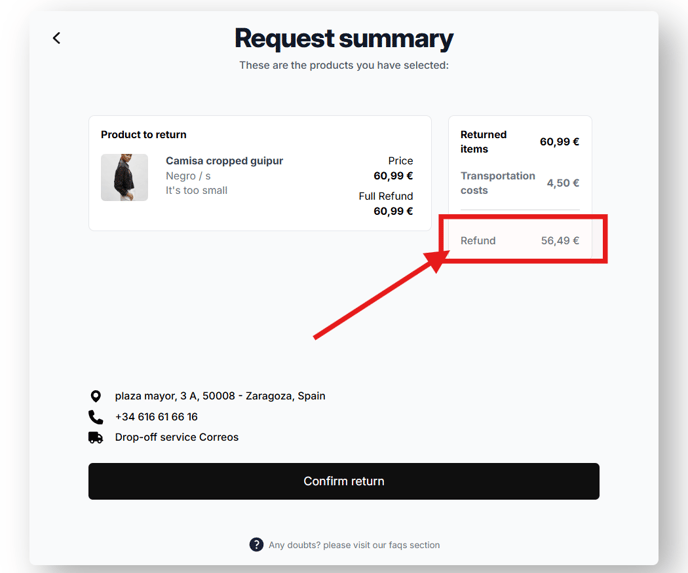Click the phone handset icon

(96, 417)
